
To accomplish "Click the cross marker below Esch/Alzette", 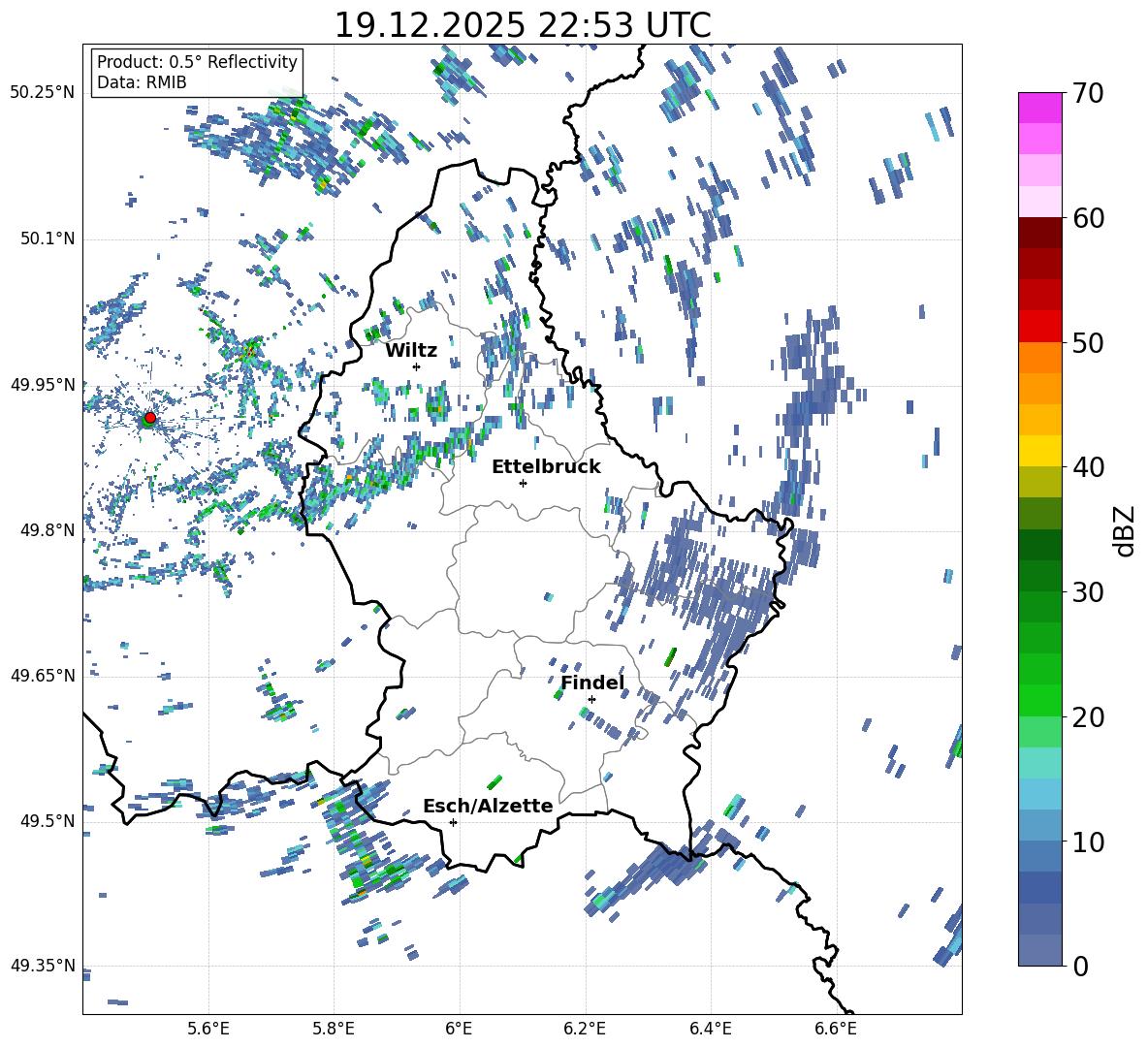I will coord(453,822).
